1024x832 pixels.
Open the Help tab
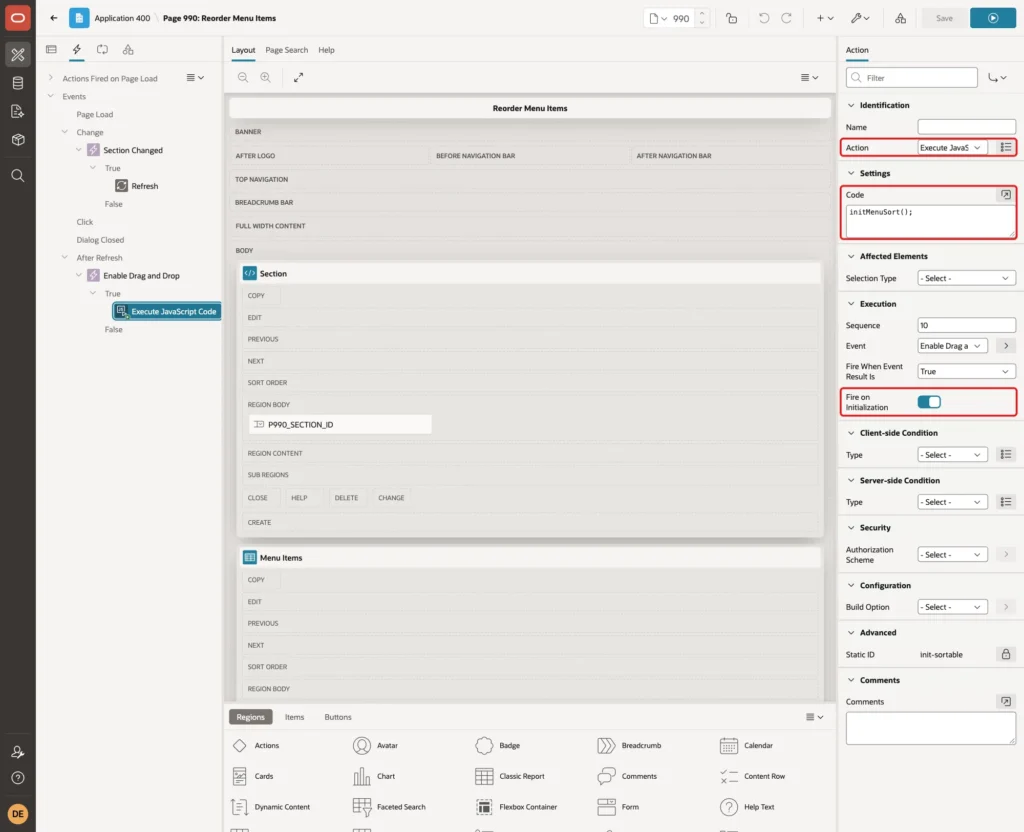327,50
